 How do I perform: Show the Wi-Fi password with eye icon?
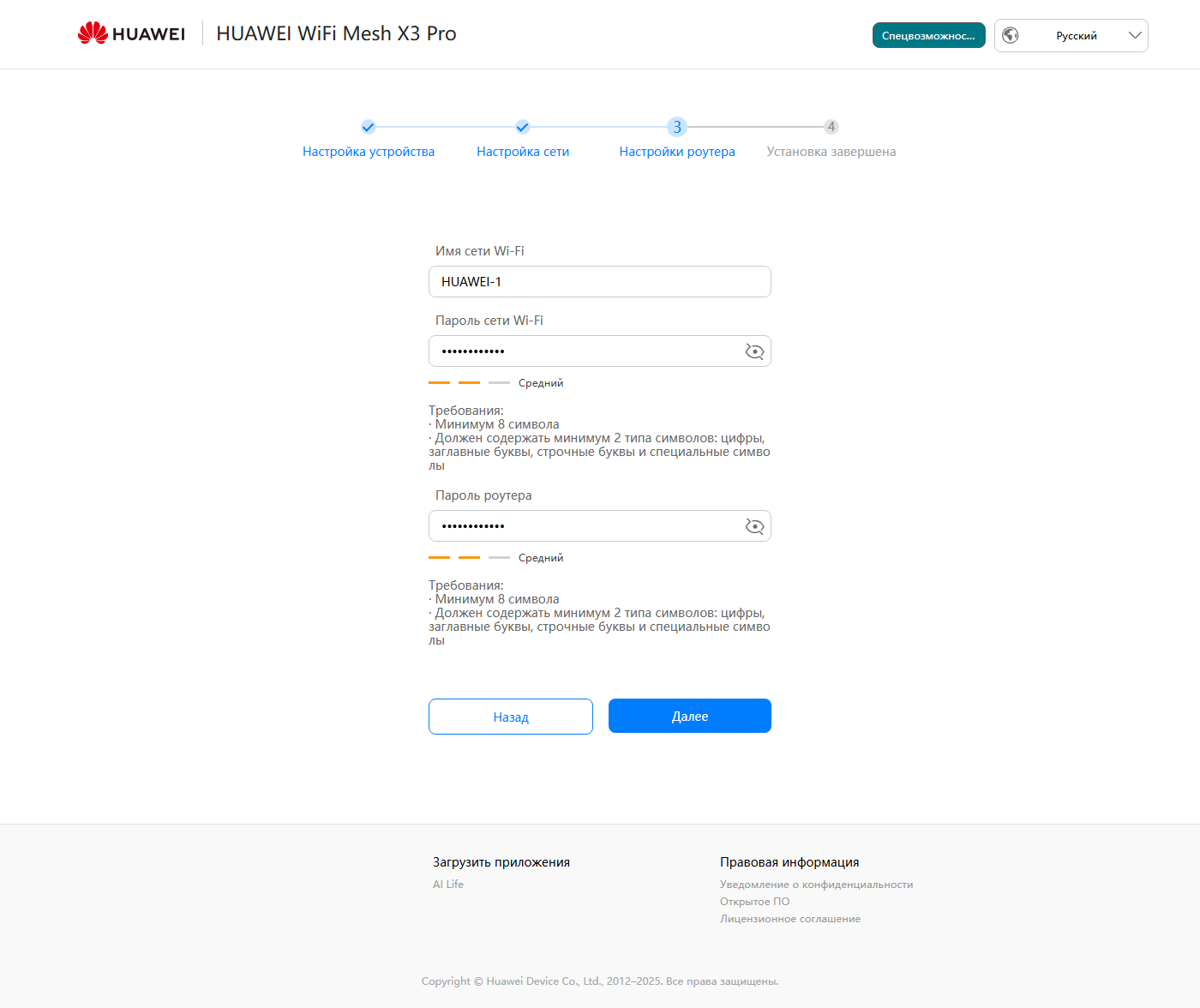[x=754, y=351]
